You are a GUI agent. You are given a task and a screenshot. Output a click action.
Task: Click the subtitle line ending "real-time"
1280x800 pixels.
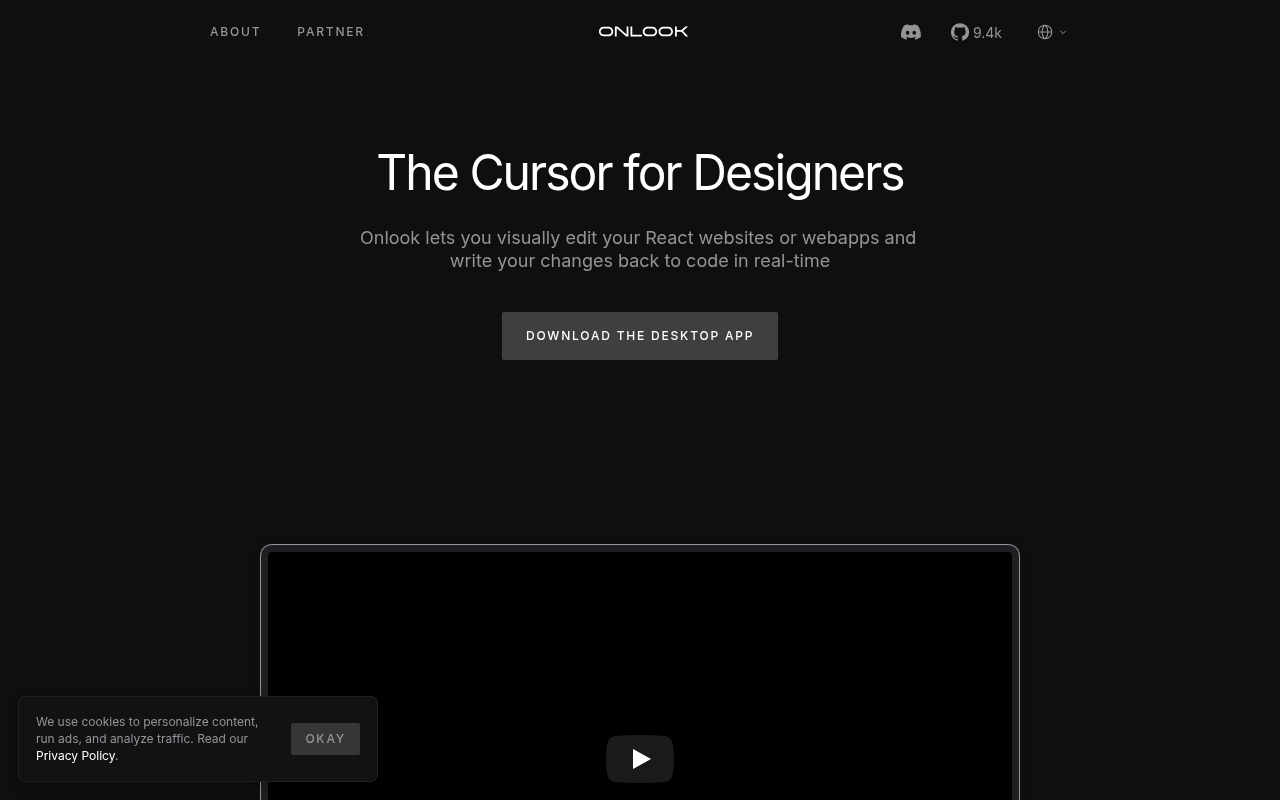point(640,261)
